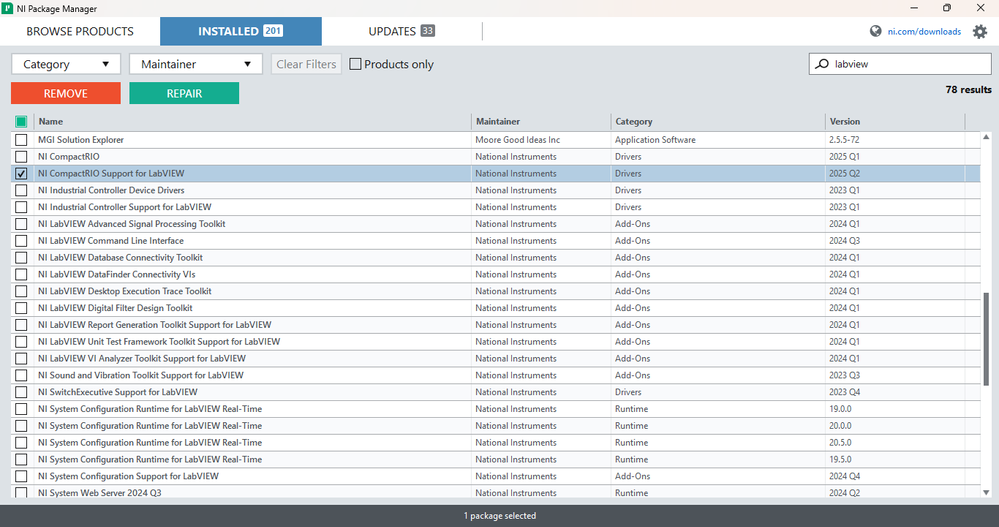Click the globe icon beside ni.com/downloads
Viewport: 999px width, 527px height.
pyautogui.click(x=875, y=31)
